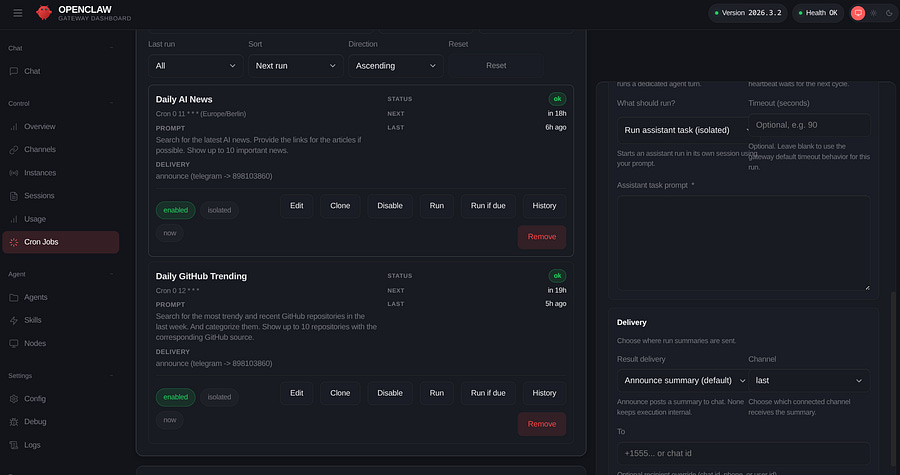Image resolution: width=900 pixels, height=475 pixels.
Task: Clone the Daily AI News job
Action: (x=340, y=206)
